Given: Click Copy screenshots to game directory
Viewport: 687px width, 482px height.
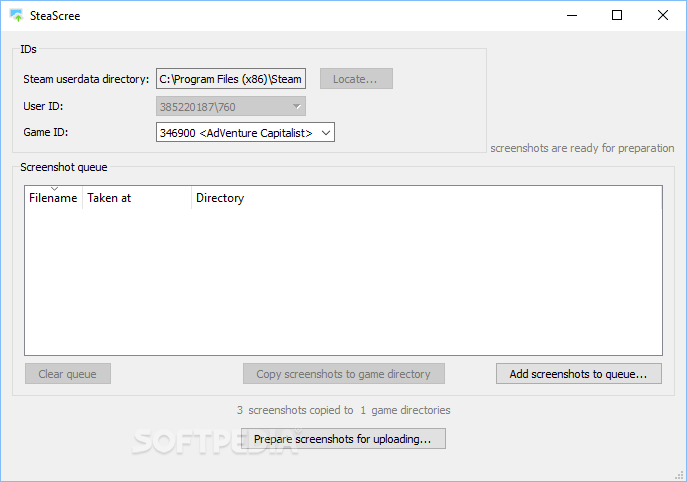Looking at the screenshot, I should click(x=344, y=374).
